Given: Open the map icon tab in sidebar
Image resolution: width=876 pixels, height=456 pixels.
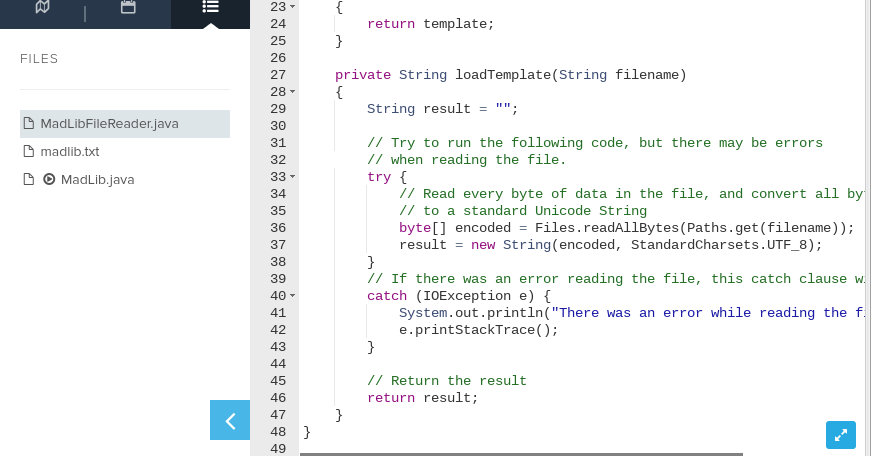Looking at the screenshot, I should (42, 7).
